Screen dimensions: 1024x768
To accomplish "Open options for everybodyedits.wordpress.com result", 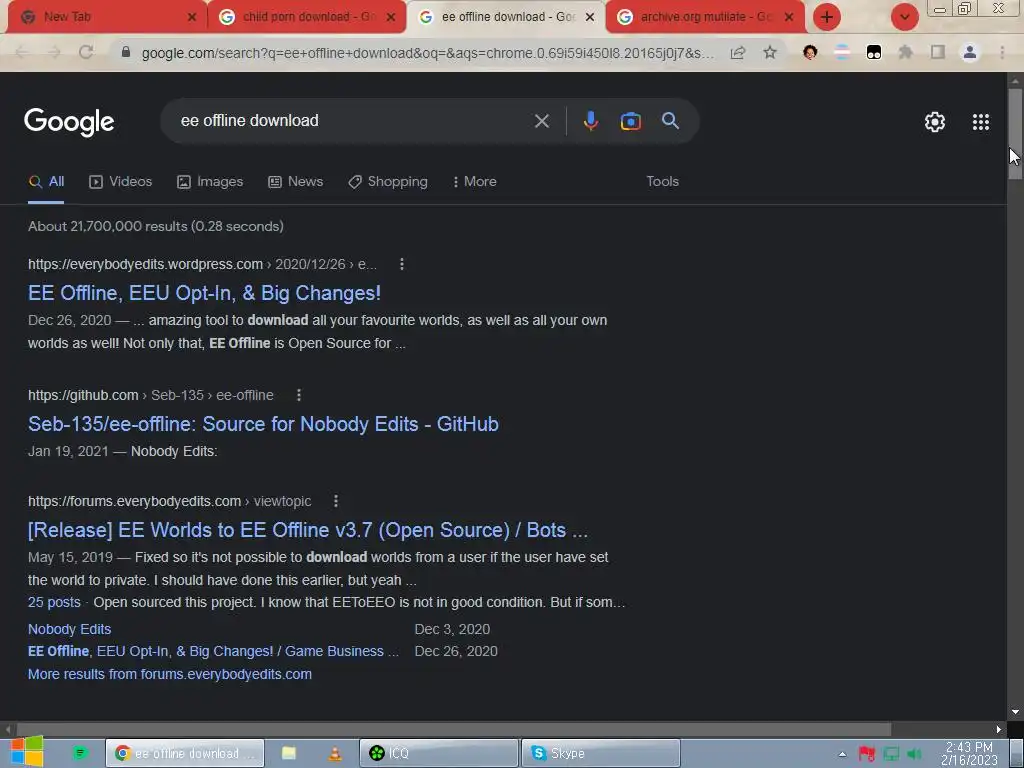I will click(402, 264).
